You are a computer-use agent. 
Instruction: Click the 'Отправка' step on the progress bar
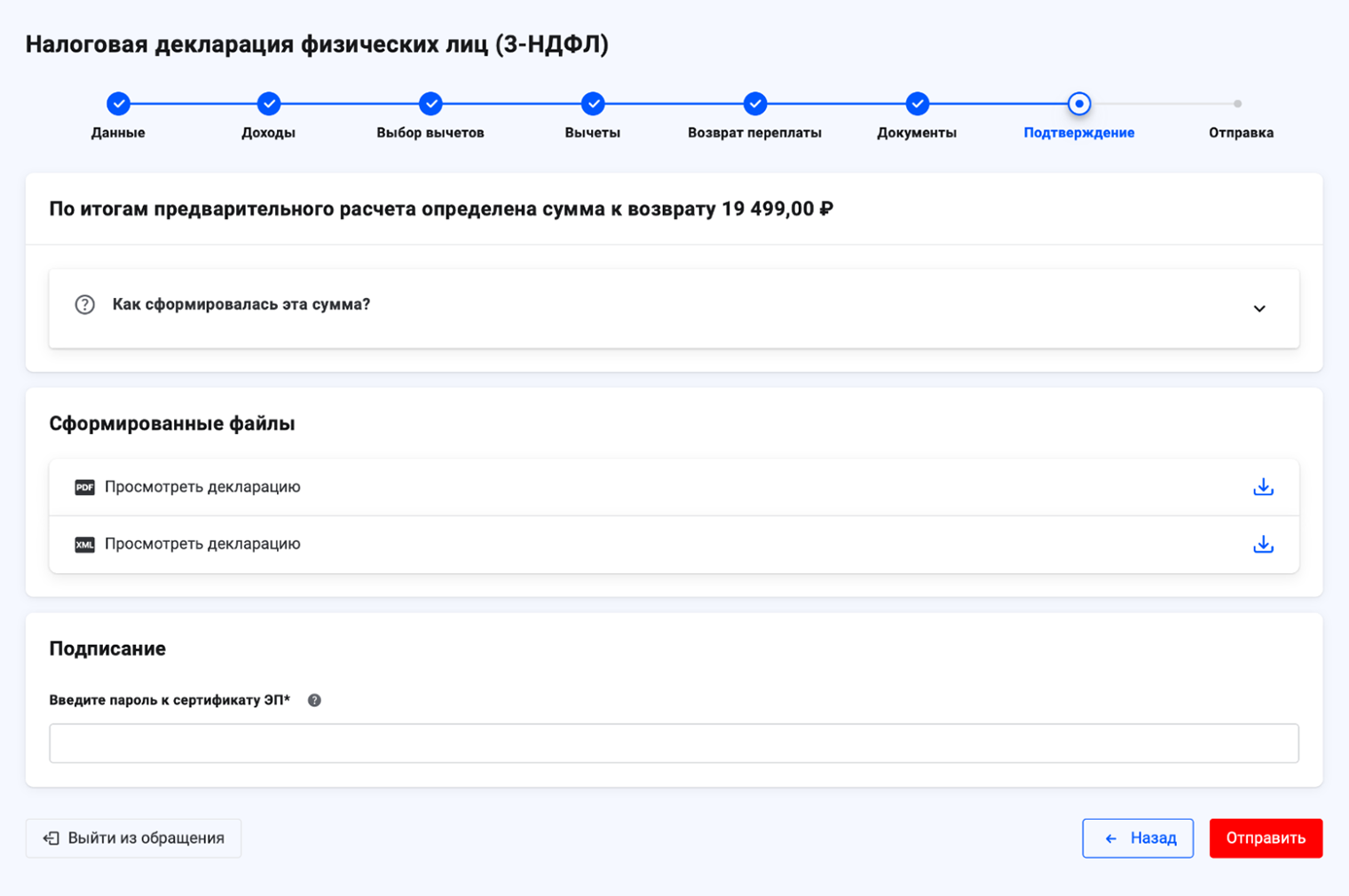click(1240, 103)
